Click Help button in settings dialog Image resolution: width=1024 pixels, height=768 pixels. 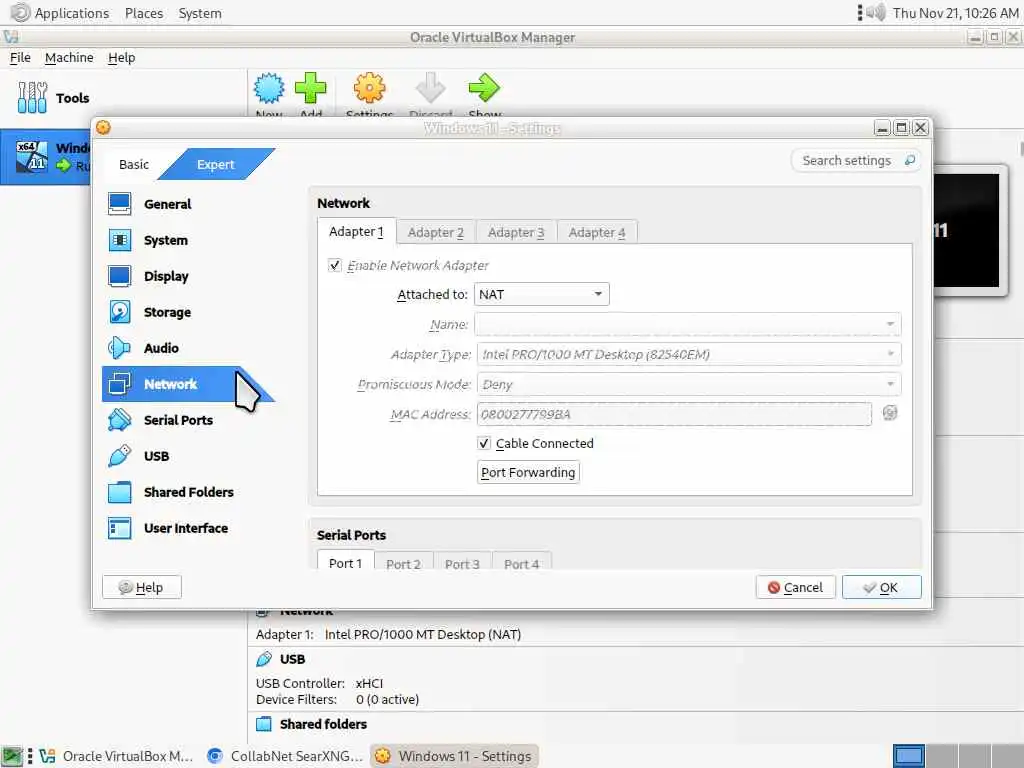pyautogui.click(x=142, y=587)
